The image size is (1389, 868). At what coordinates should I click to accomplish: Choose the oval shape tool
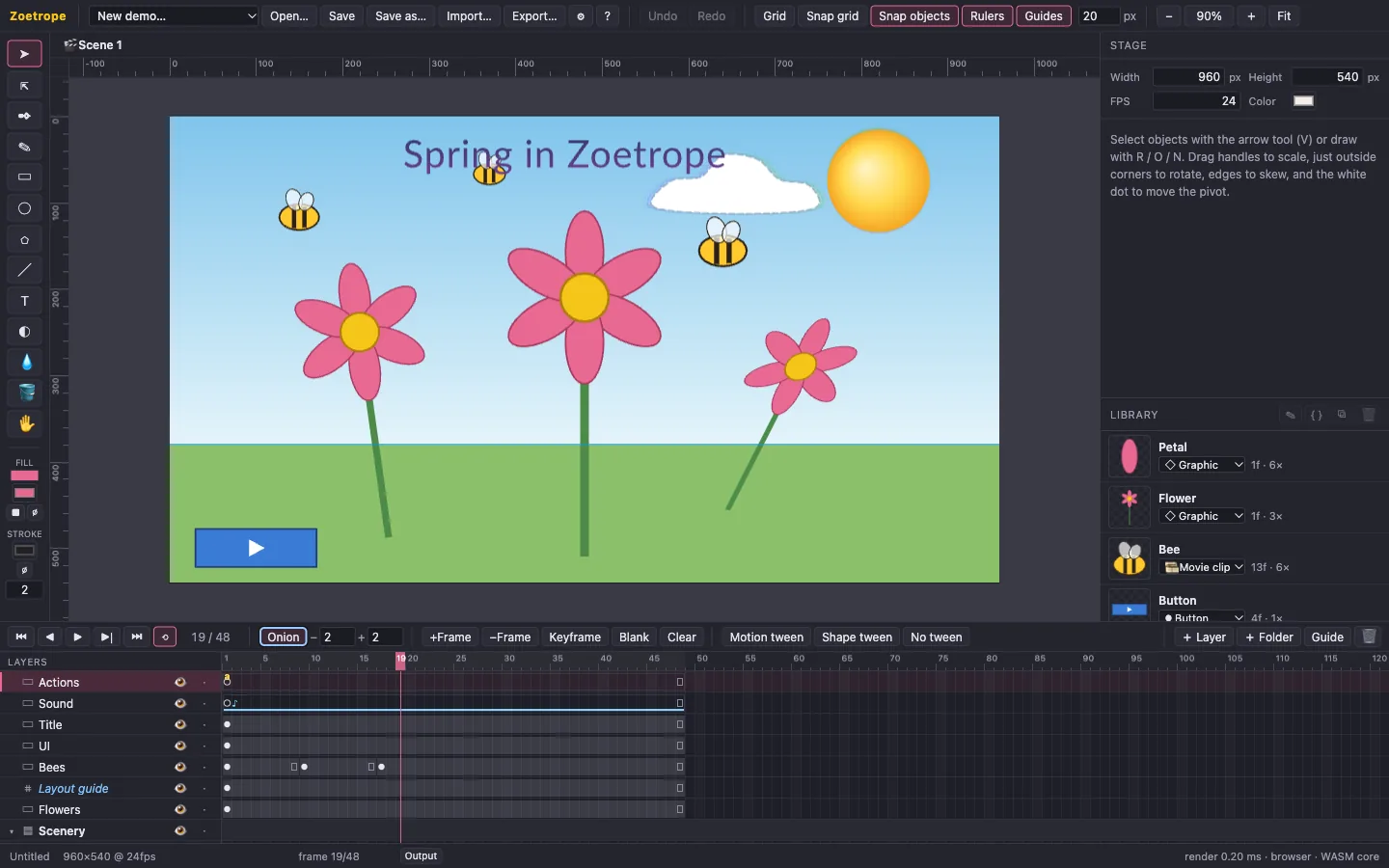pyautogui.click(x=24, y=208)
